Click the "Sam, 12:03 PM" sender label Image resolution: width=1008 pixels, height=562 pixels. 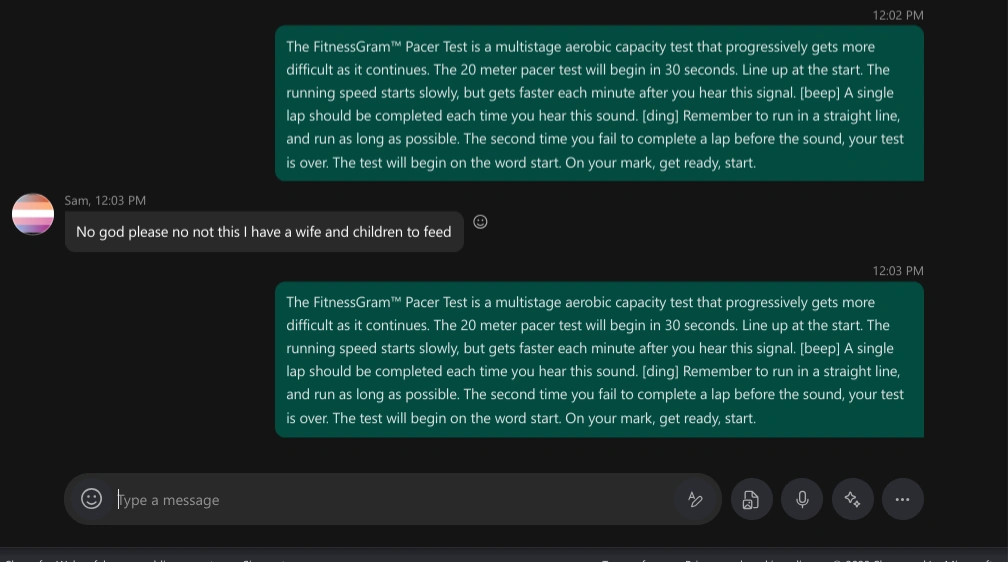(105, 201)
